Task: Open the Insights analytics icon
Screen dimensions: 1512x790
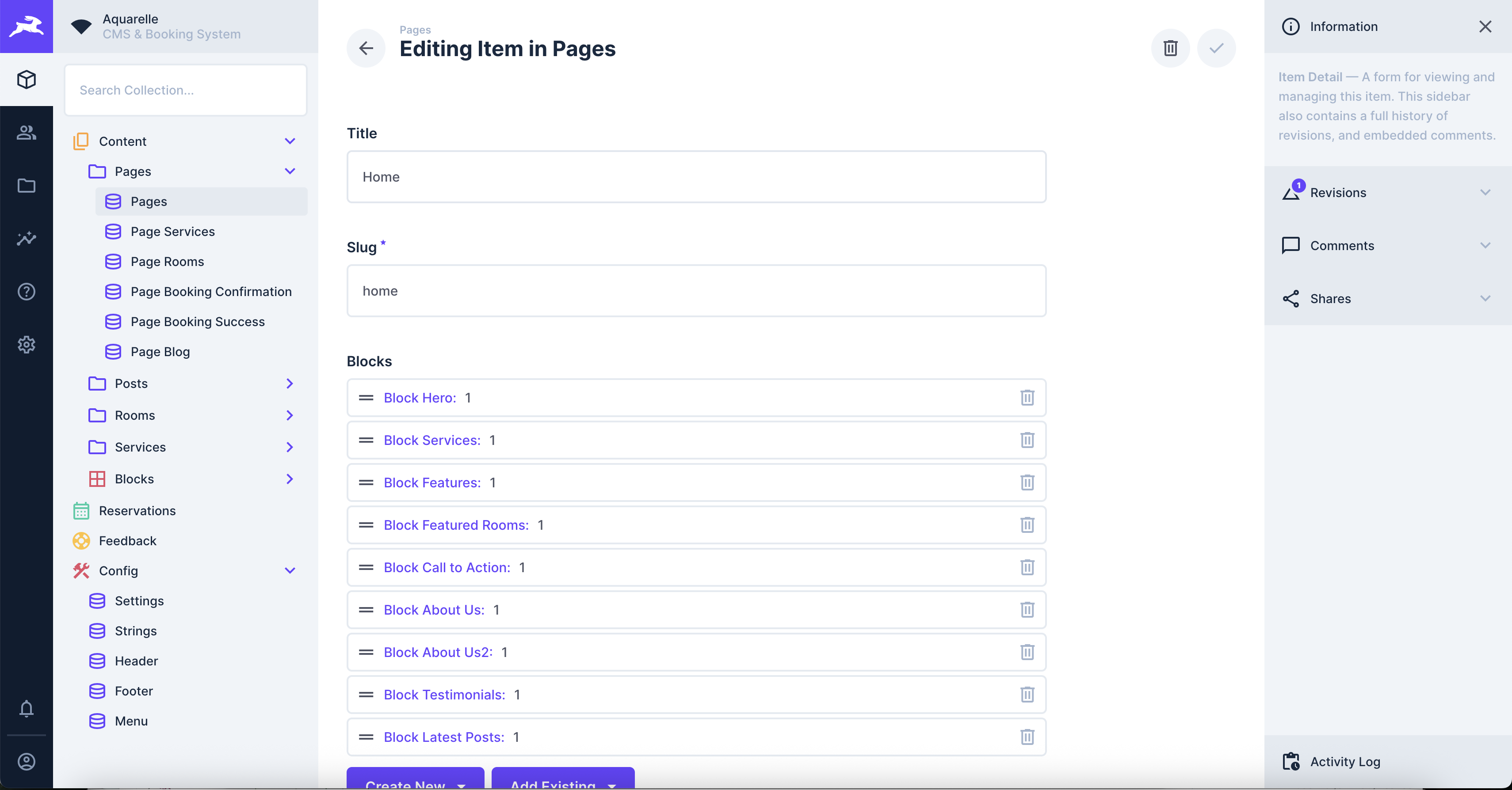Action: click(x=27, y=239)
